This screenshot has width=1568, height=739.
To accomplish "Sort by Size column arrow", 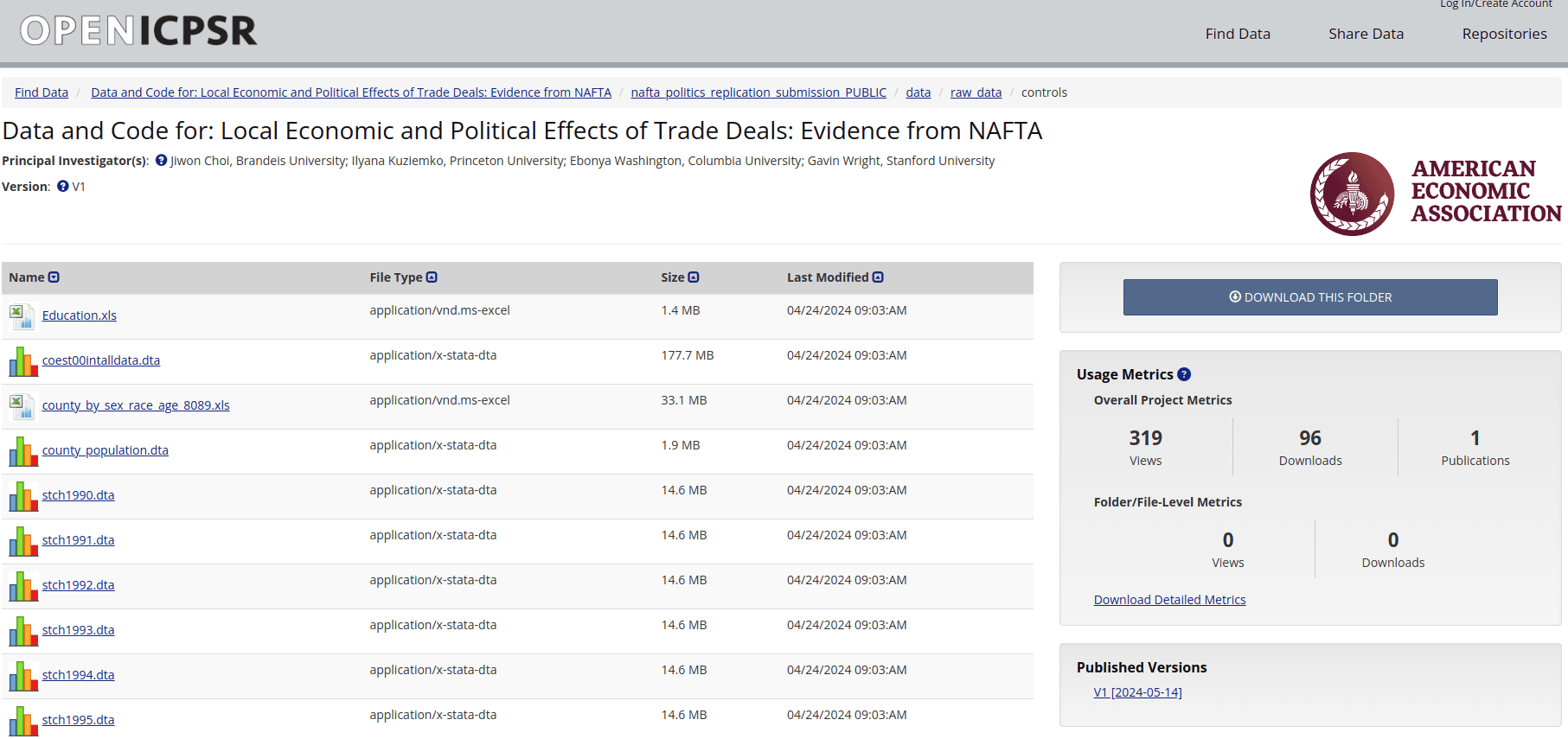I will (694, 277).
